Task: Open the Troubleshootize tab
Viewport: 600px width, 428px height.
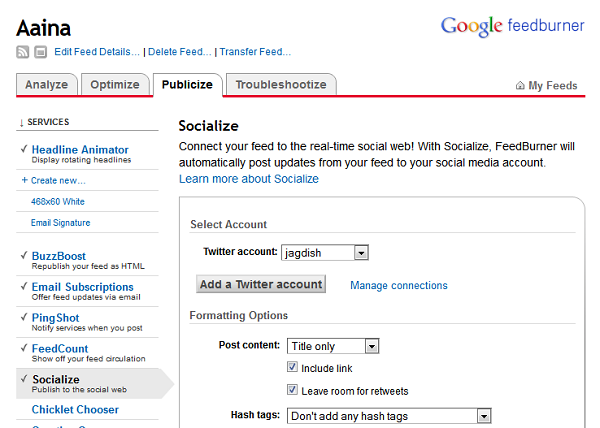Action: 281,85
